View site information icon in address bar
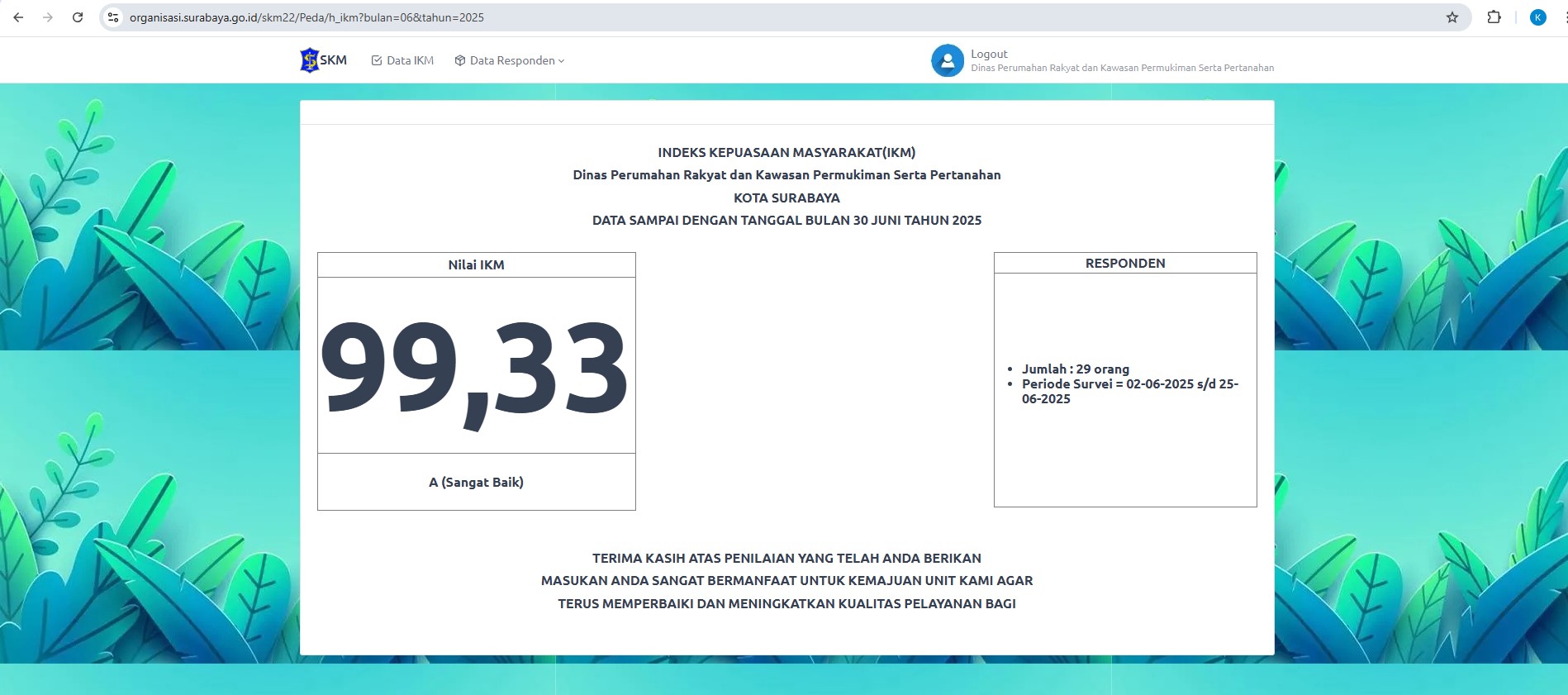 (114, 17)
